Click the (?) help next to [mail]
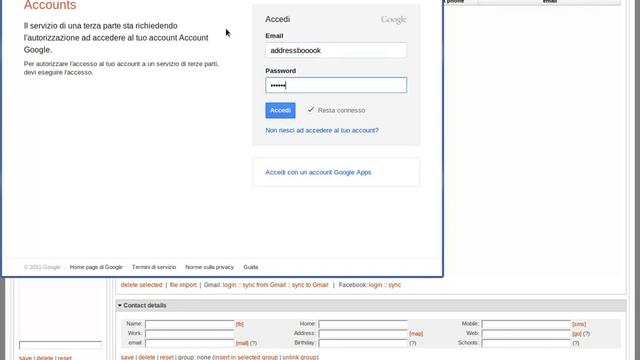The height and width of the screenshot is (360, 640). (x=253, y=343)
